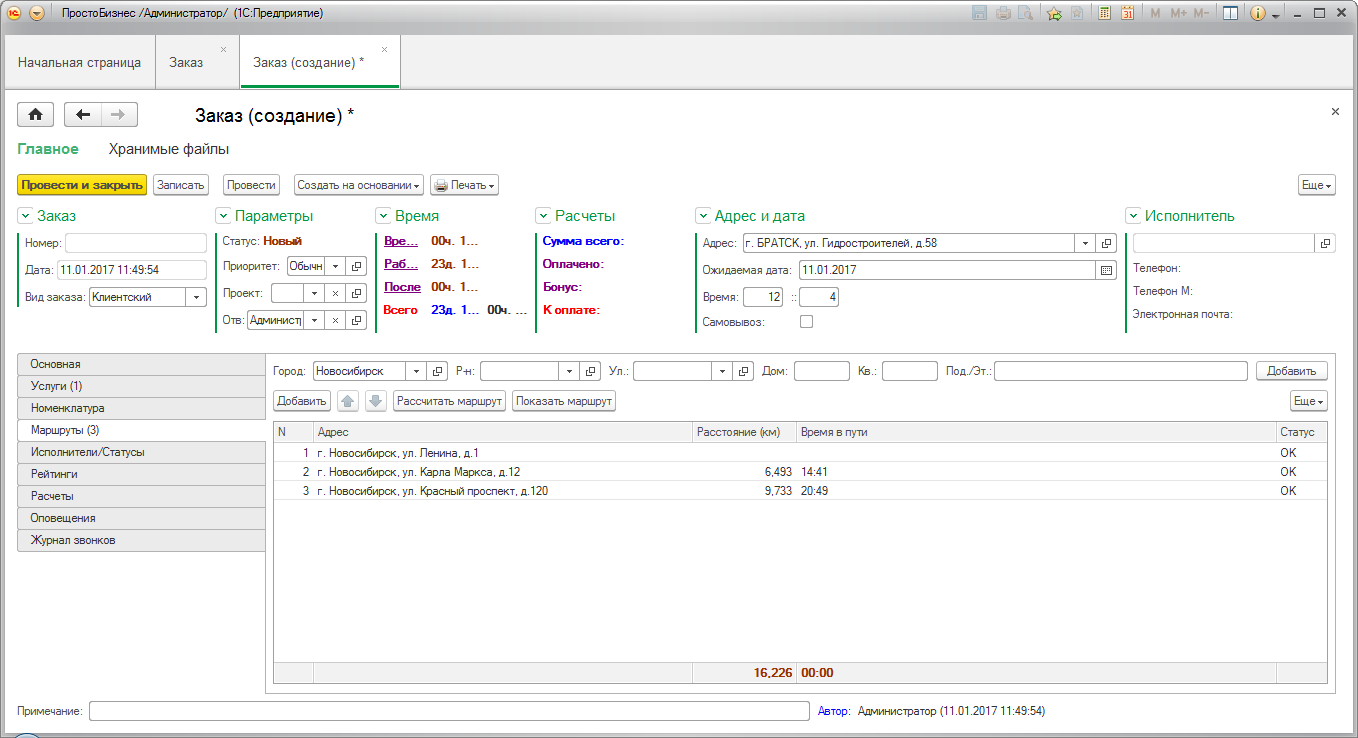
Task: Open the calendar icon in title bar
Action: [1127, 14]
